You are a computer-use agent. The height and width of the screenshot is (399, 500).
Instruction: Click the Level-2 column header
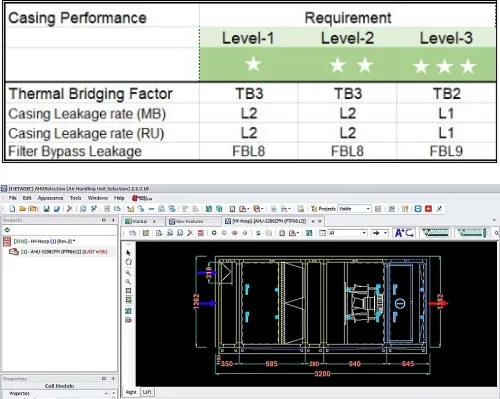[x=347, y=38]
